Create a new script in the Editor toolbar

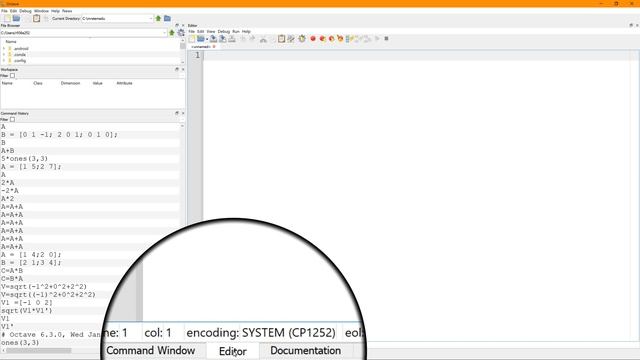[192, 39]
